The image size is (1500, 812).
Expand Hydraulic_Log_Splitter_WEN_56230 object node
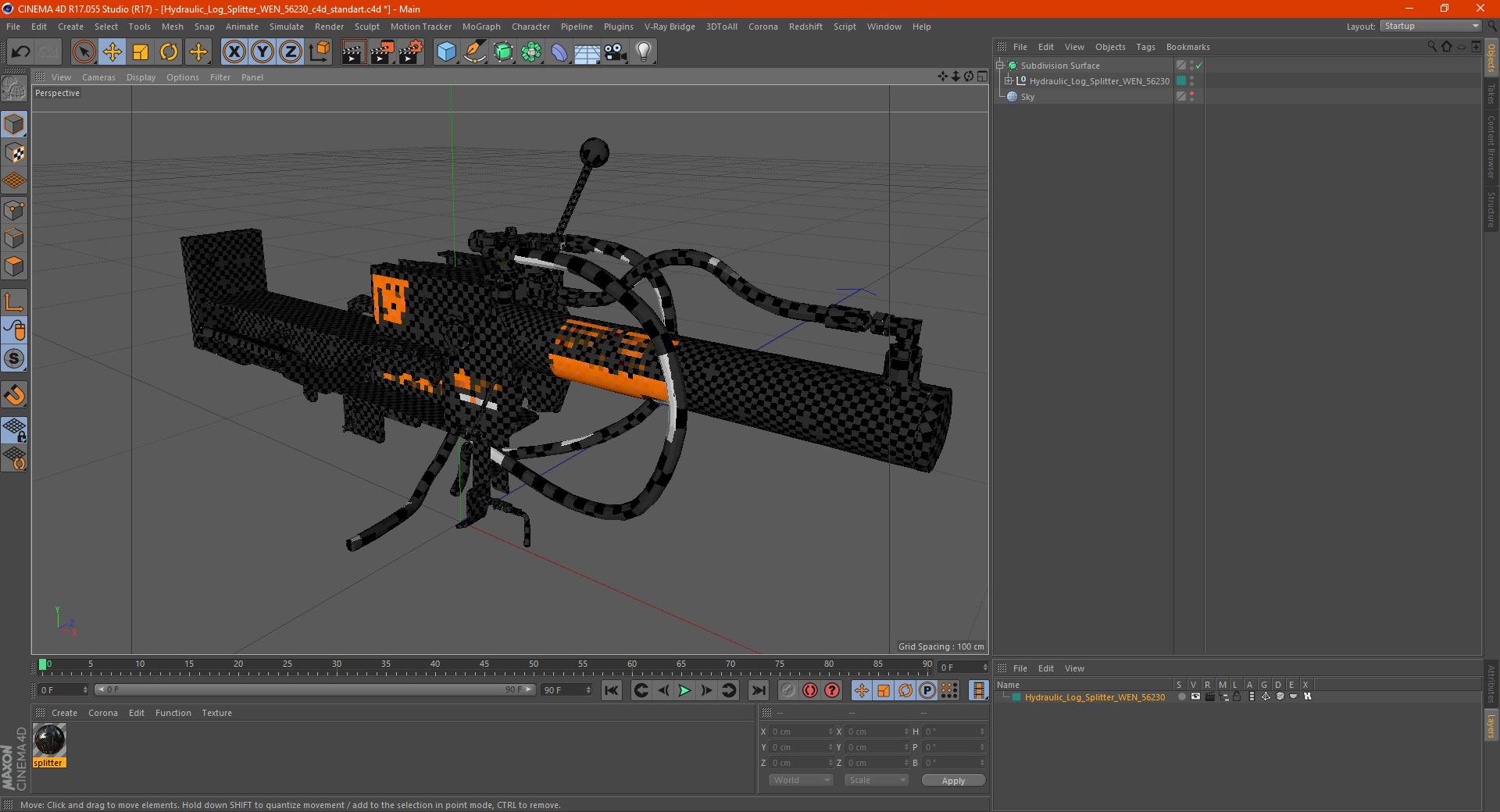point(1009,81)
